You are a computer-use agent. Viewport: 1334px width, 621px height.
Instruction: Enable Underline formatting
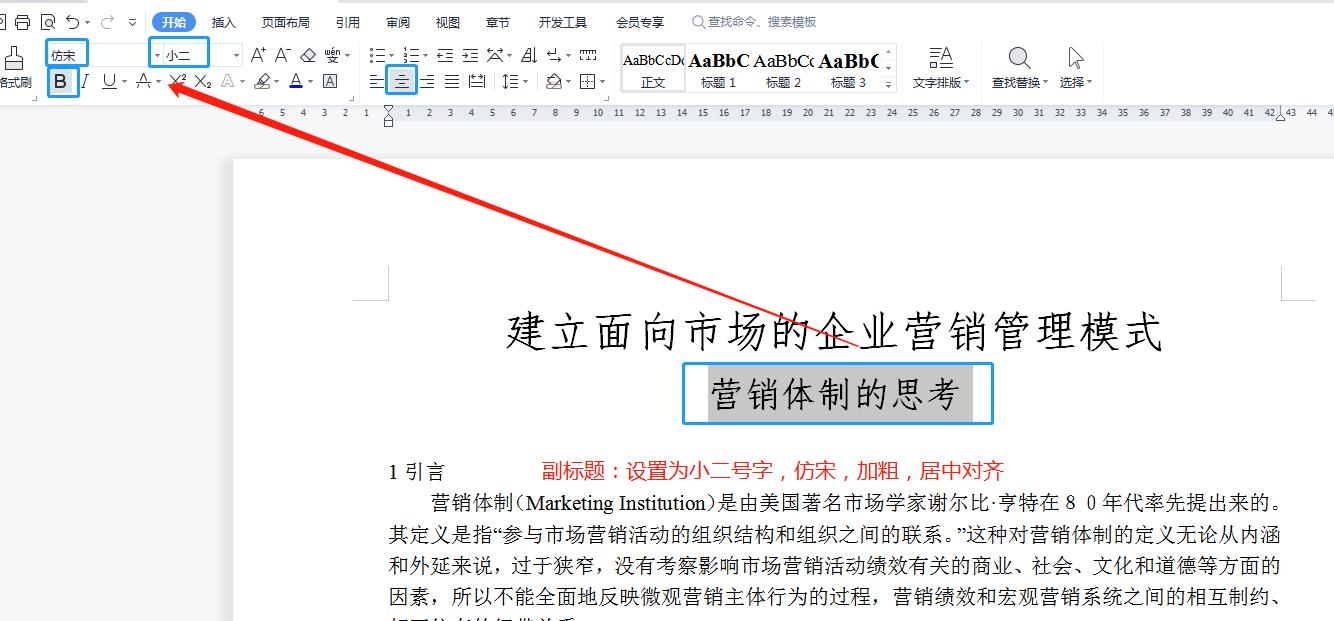(x=108, y=80)
